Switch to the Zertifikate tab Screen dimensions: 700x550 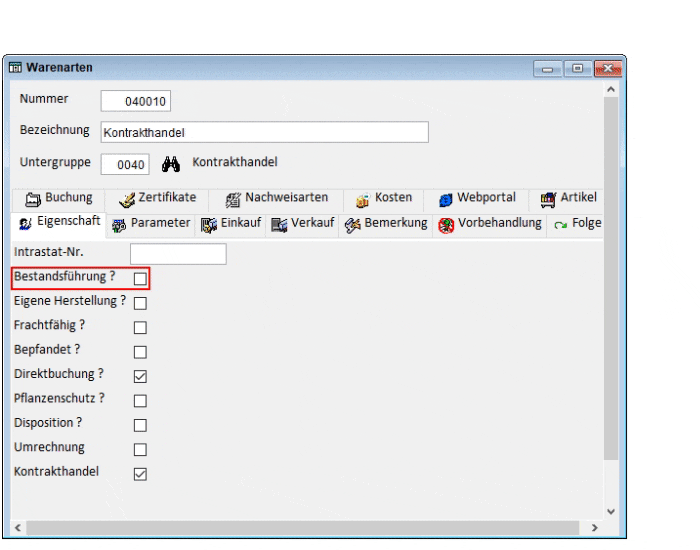point(158,199)
